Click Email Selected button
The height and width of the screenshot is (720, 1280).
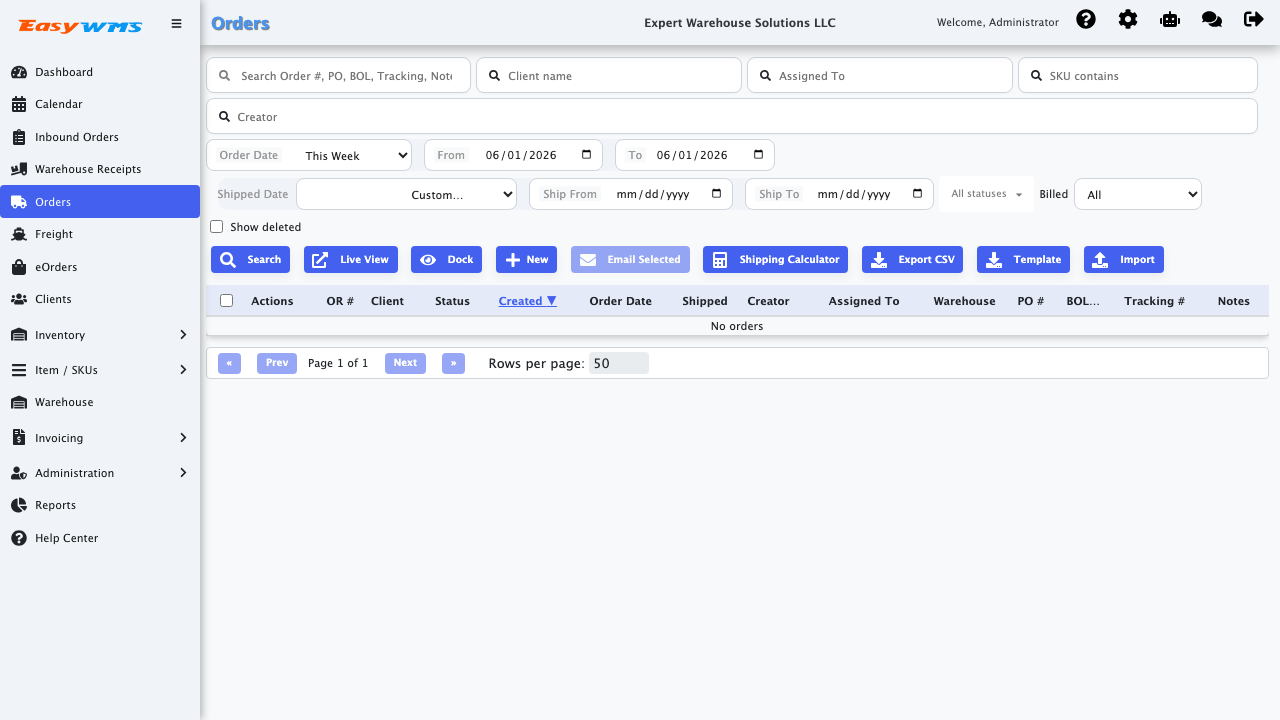[630, 260]
